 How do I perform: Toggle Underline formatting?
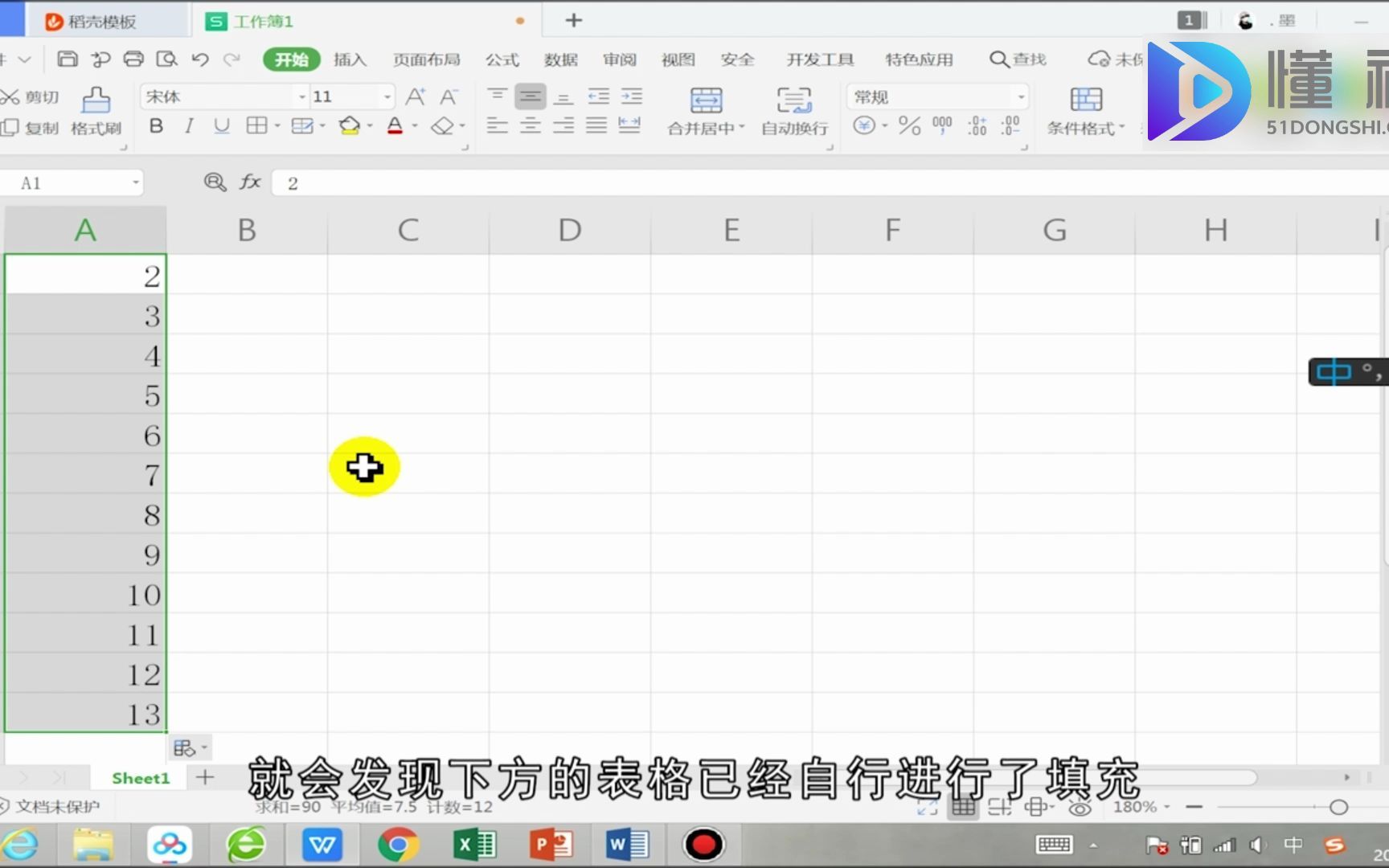point(222,126)
